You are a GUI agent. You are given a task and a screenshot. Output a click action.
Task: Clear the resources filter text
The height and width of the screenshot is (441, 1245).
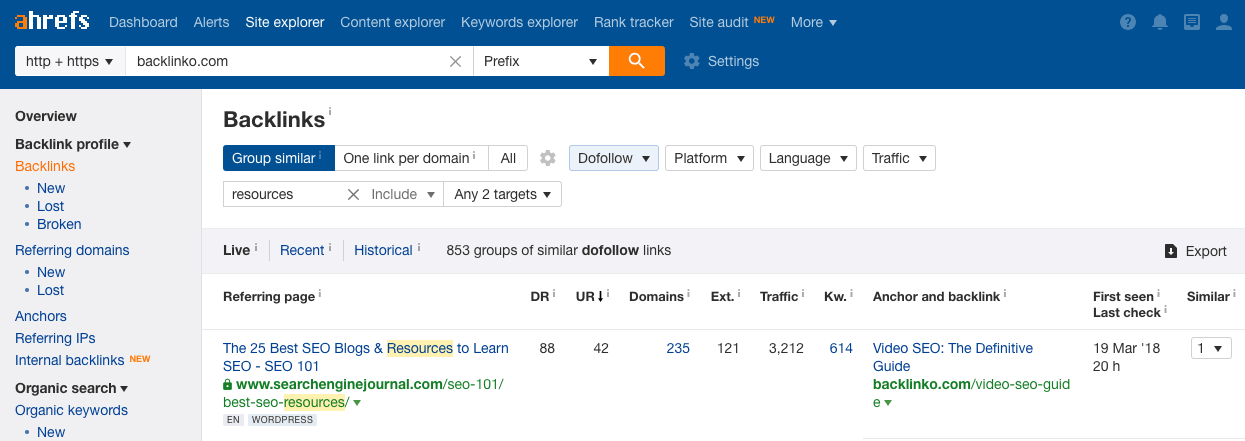353,194
